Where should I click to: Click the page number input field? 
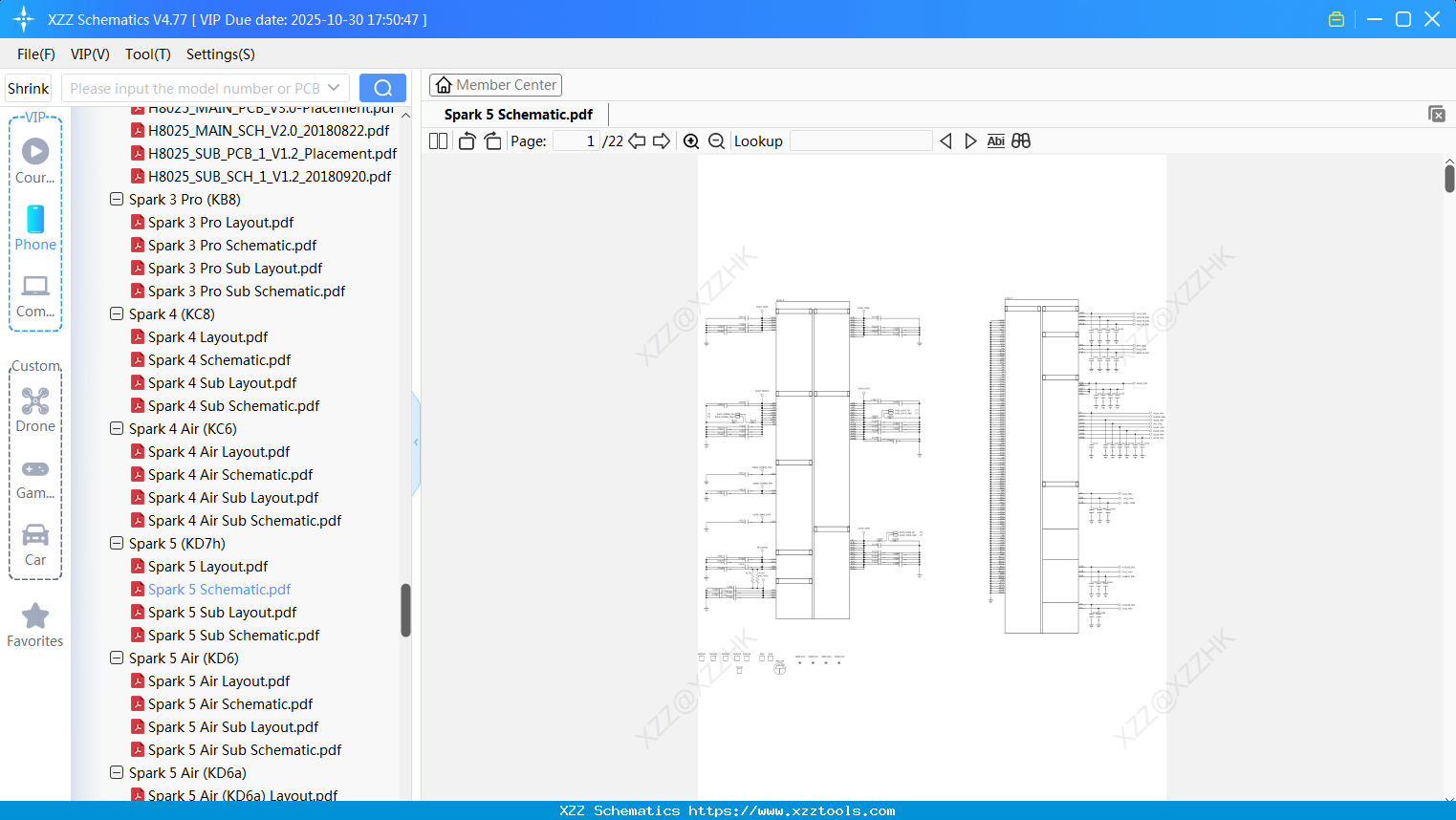pyautogui.click(x=575, y=140)
